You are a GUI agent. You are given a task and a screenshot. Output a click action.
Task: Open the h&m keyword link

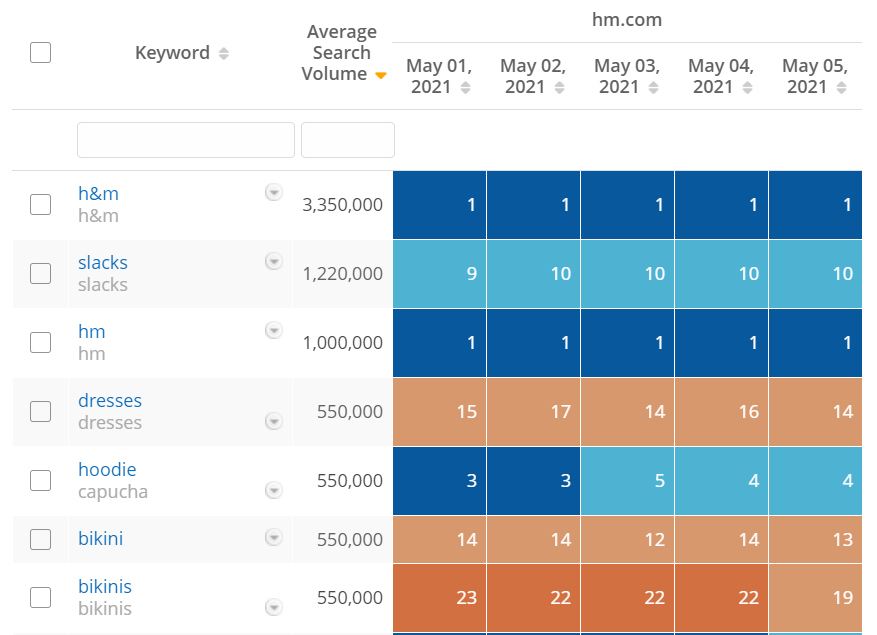[98, 194]
